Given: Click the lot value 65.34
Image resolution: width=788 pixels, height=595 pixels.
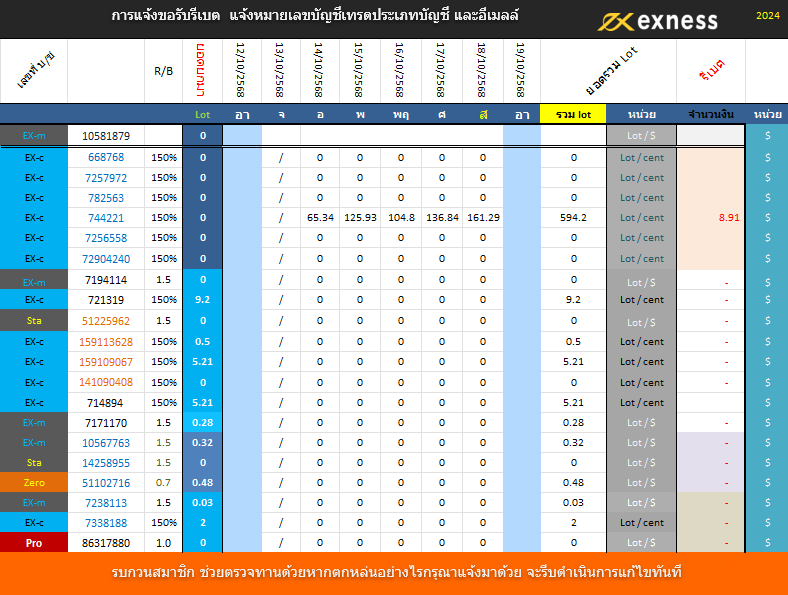Looking at the screenshot, I should pyautogui.click(x=319, y=217).
